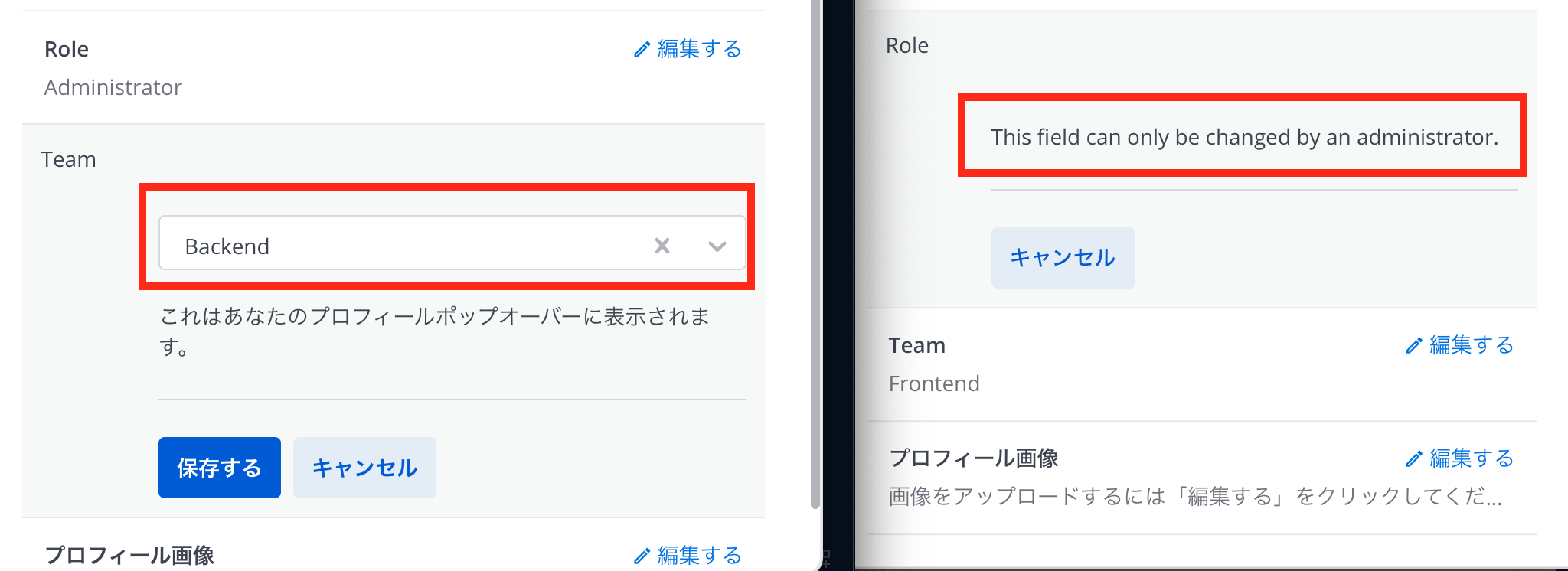Click the pencil icon in the right プロフィール画像 row
This screenshot has width=1568, height=571.
[x=1413, y=459]
